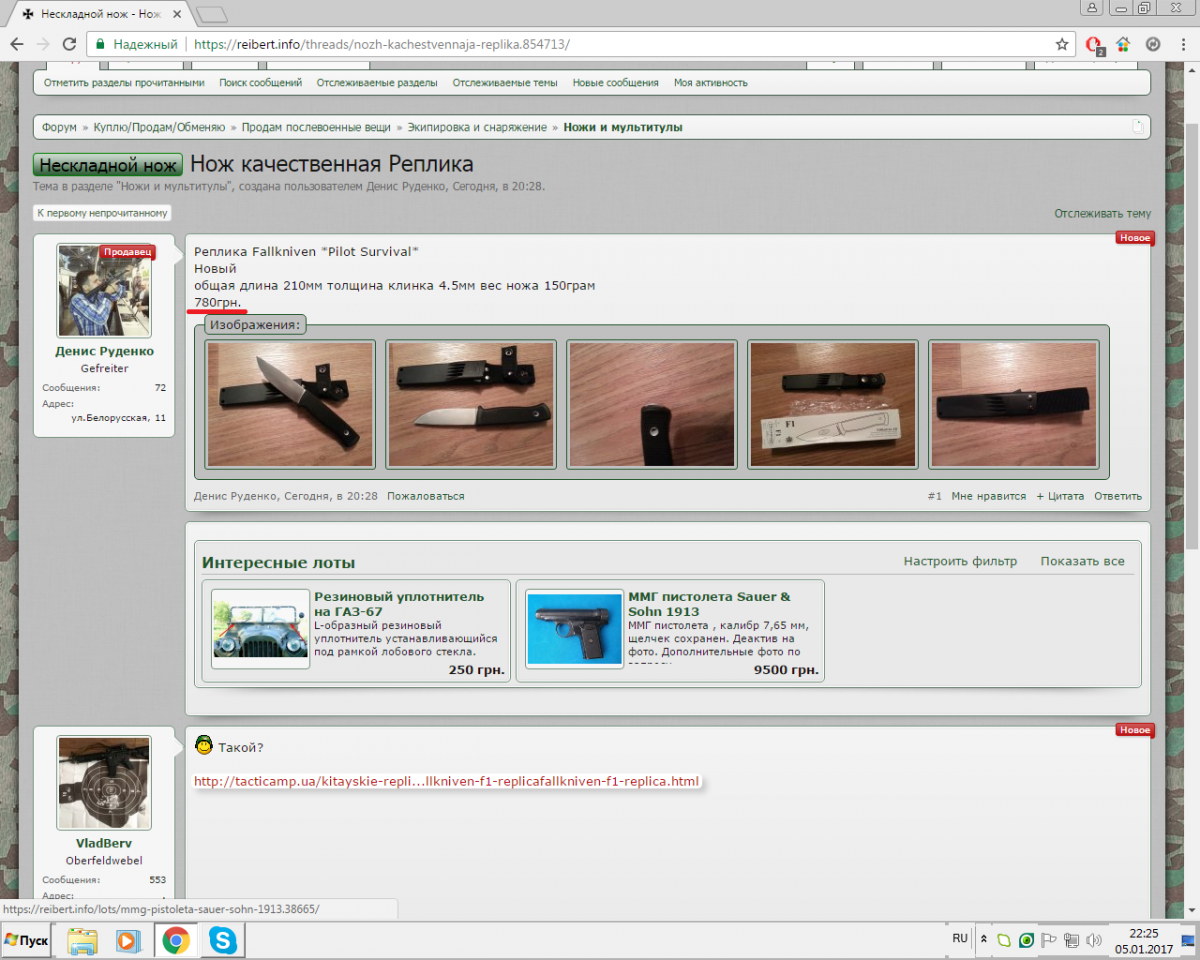The width and height of the screenshot is (1200, 960).
Task: Go to Экипировка и снаряжение breadcrumb
Action: [x=477, y=127]
